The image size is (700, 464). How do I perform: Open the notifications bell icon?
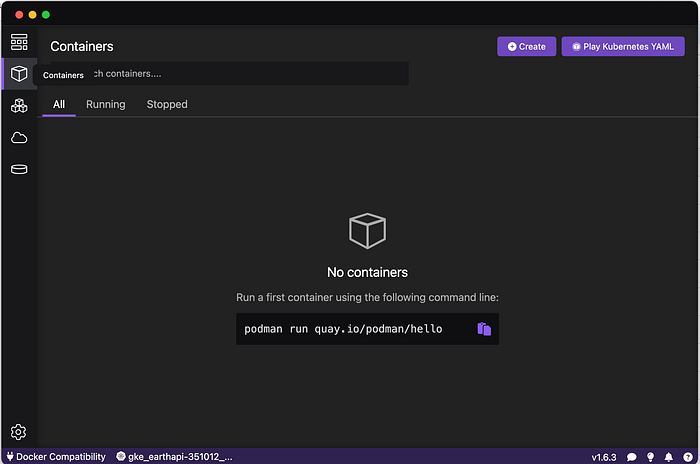669,457
